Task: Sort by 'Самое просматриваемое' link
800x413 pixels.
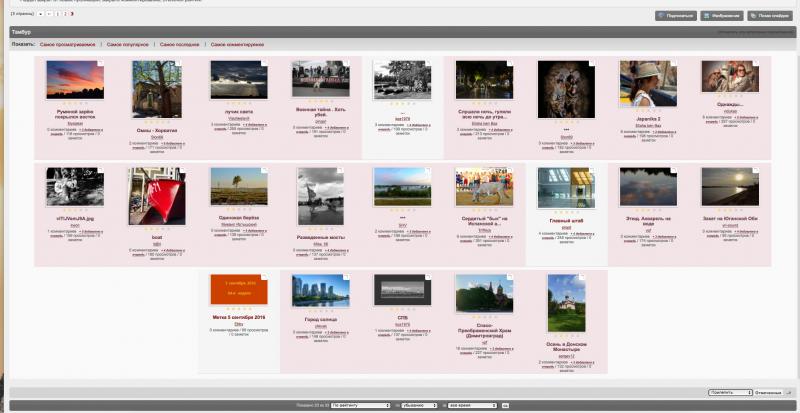Action: [67, 45]
